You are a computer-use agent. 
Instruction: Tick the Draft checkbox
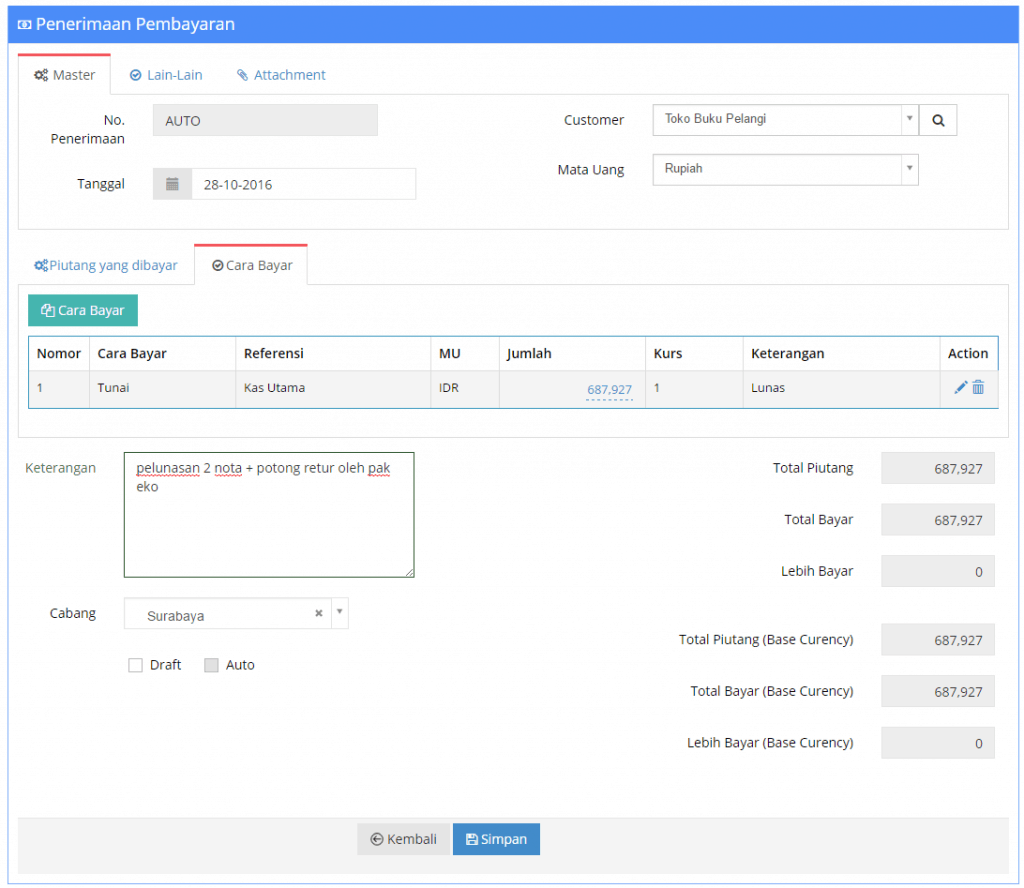click(135, 665)
